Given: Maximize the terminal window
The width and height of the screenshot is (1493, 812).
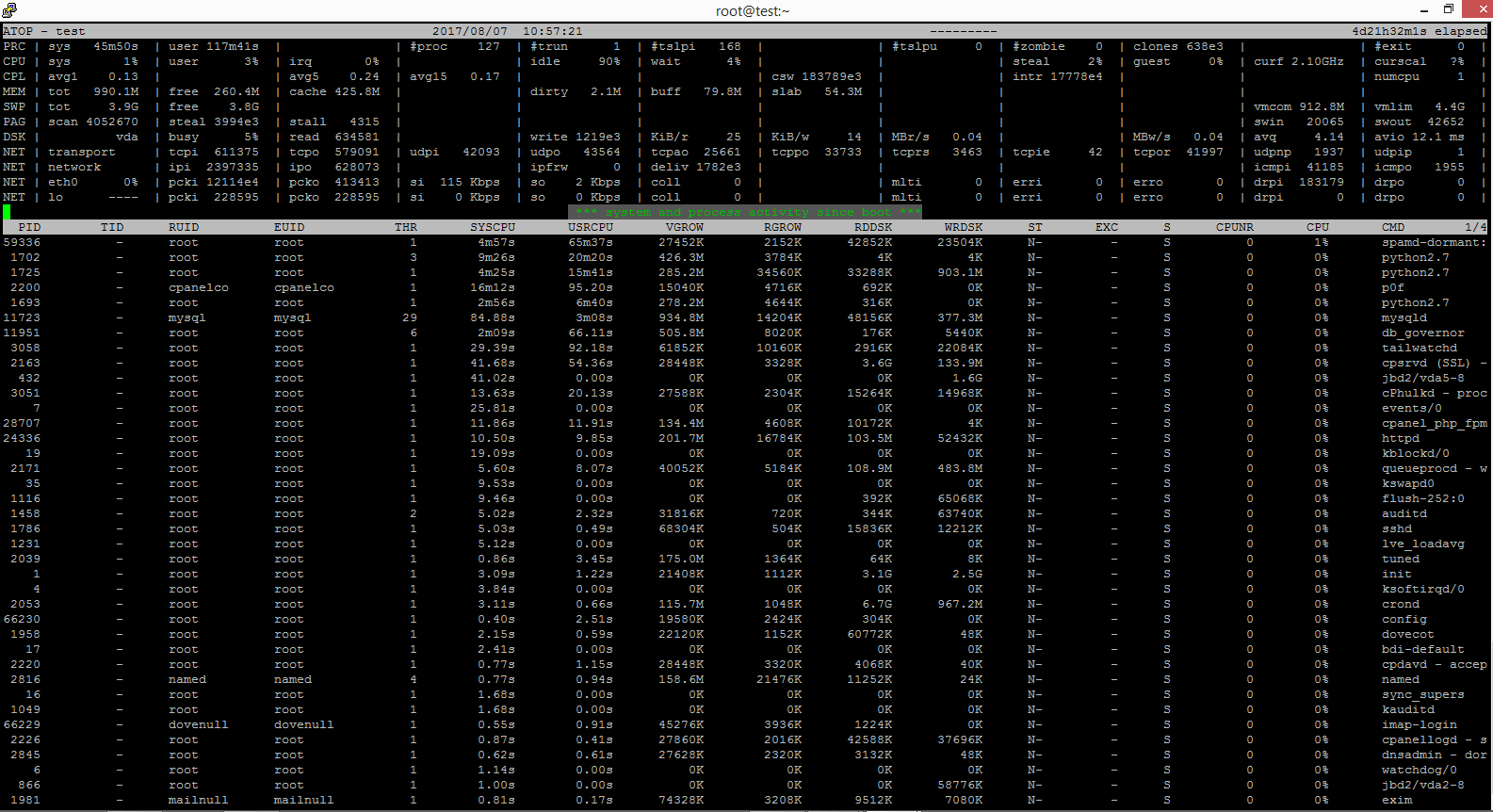Looking at the screenshot, I should (1449, 10).
